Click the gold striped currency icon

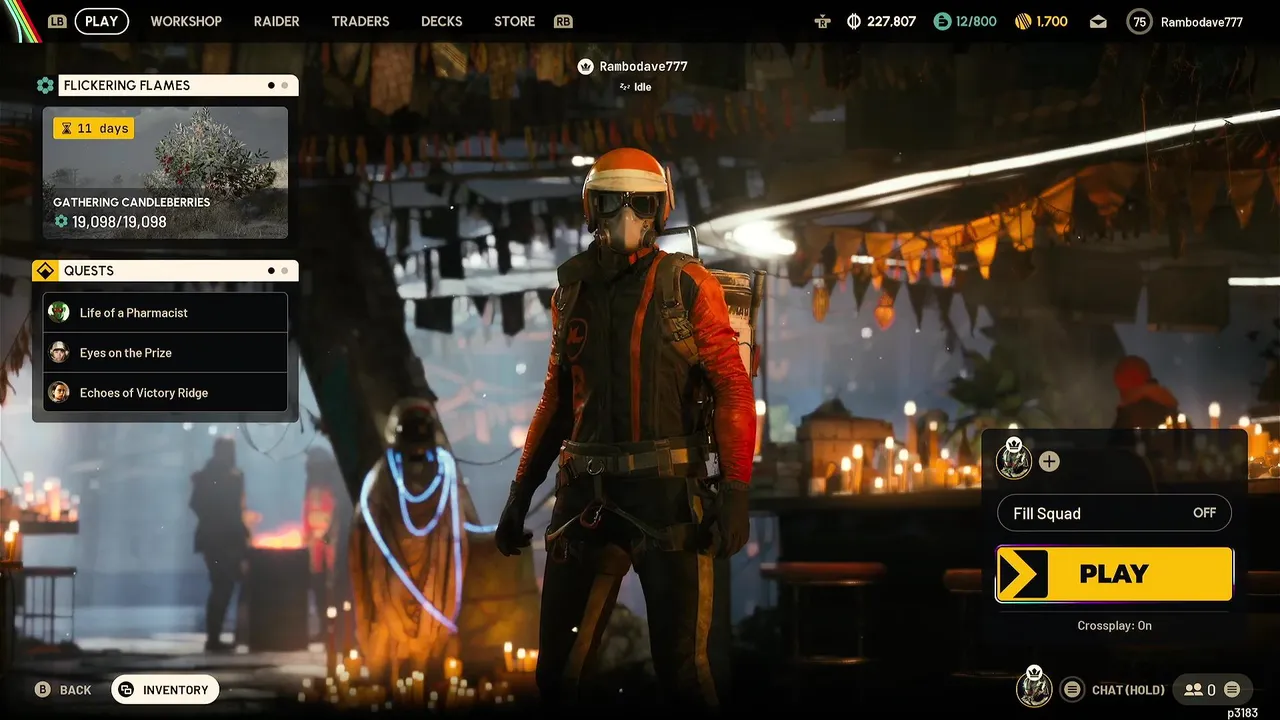(1023, 21)
